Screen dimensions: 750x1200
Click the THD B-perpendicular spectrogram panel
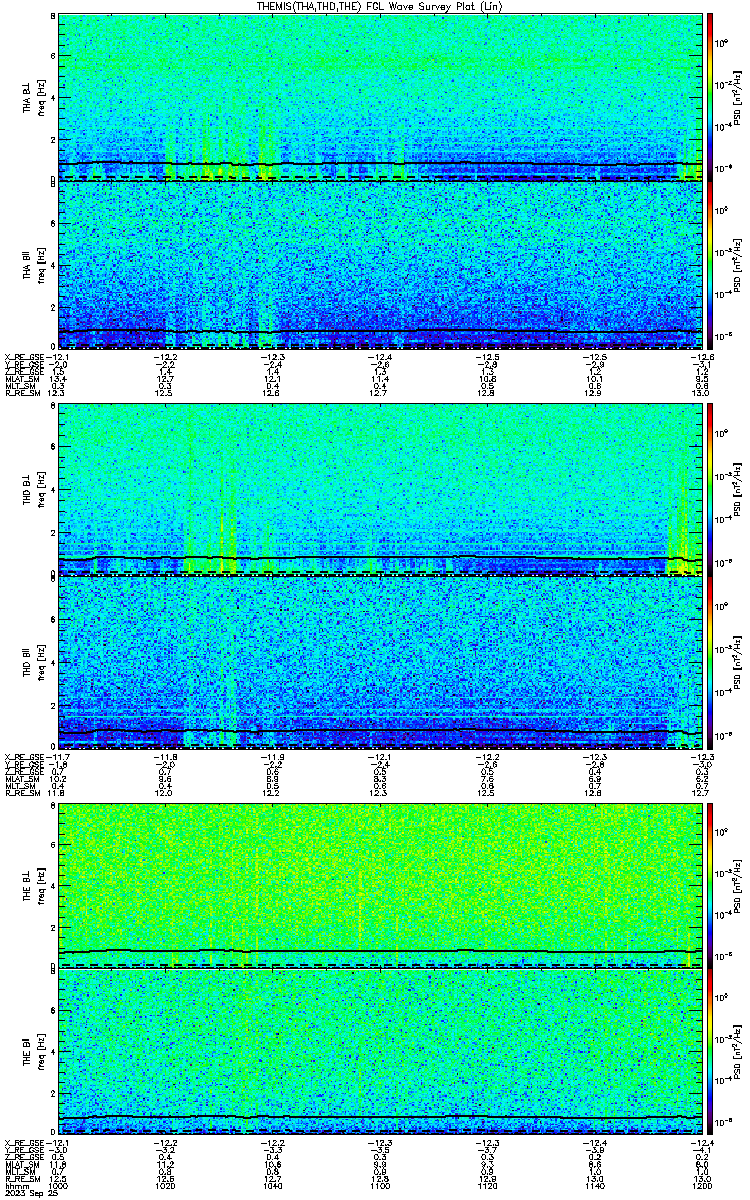(381, 490)
